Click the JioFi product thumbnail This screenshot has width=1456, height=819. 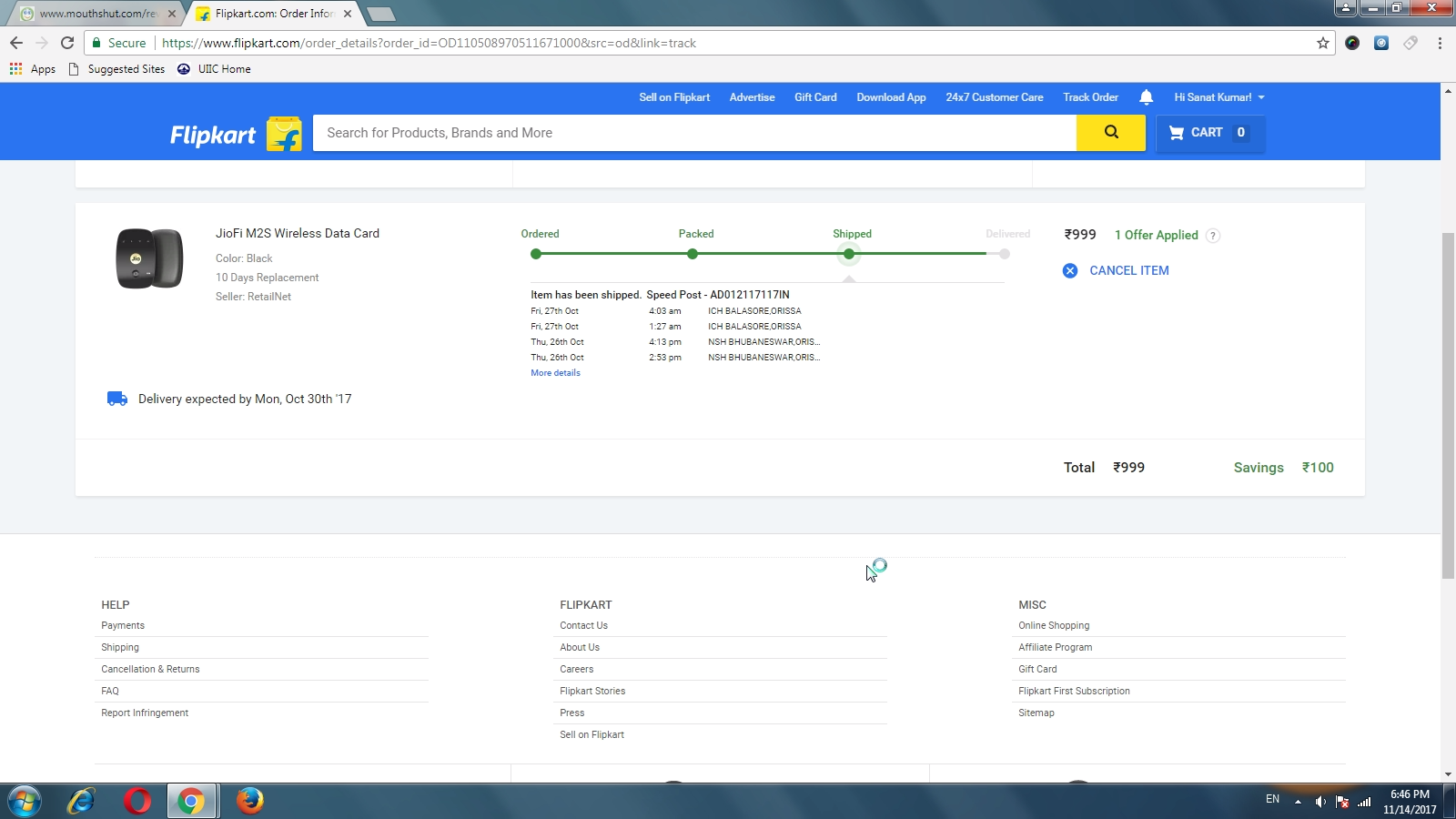pos(149,258)
